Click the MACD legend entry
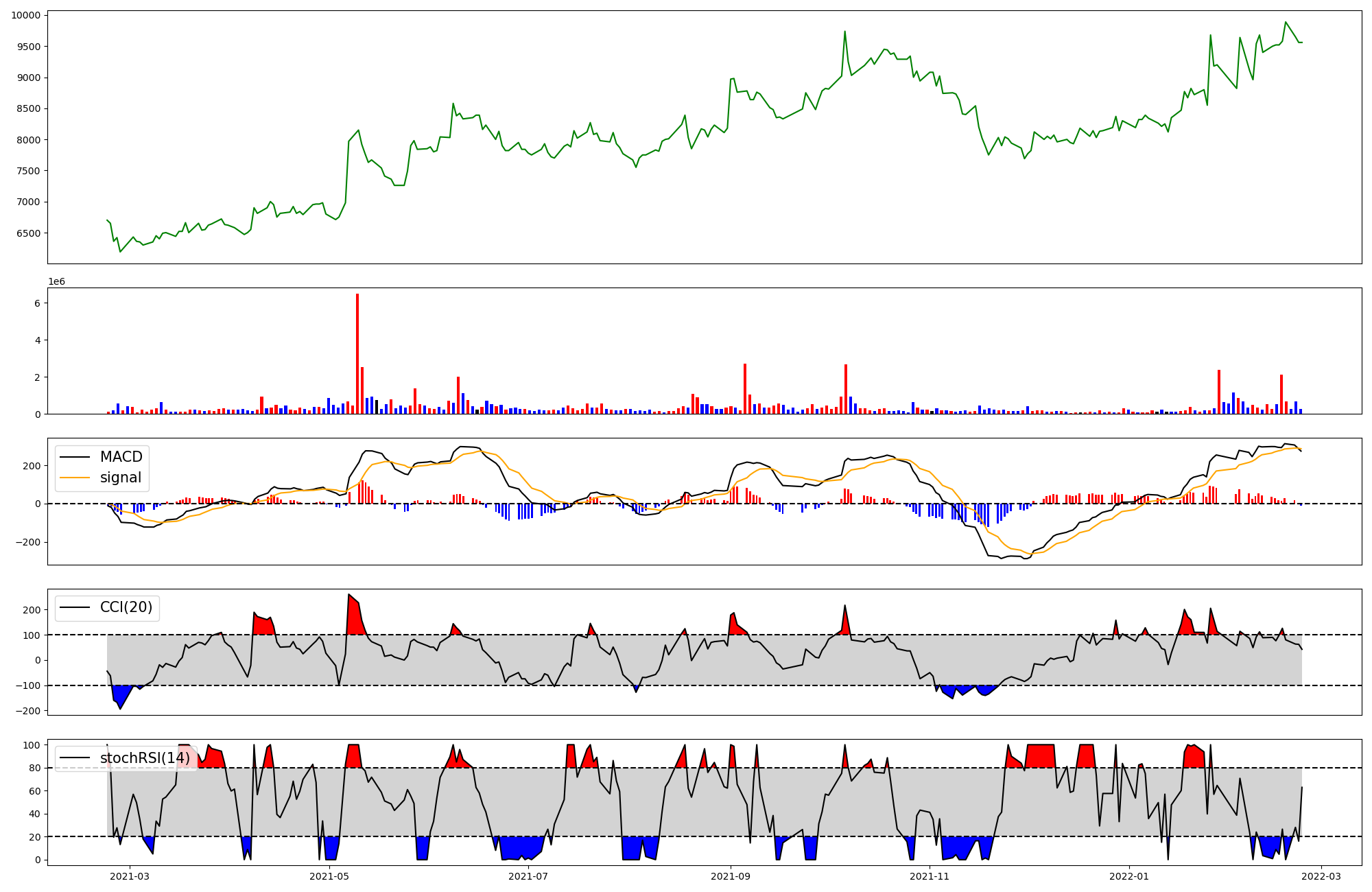Image resolution: width=1372 pixels, height=892 pixels. [x=121, y=457]
